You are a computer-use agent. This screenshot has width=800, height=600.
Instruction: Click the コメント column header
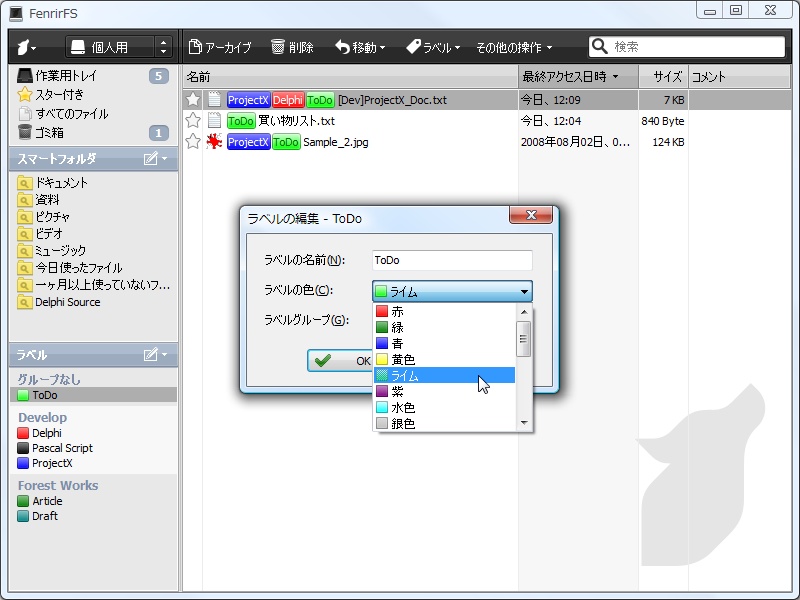click(x=739, y=77)
